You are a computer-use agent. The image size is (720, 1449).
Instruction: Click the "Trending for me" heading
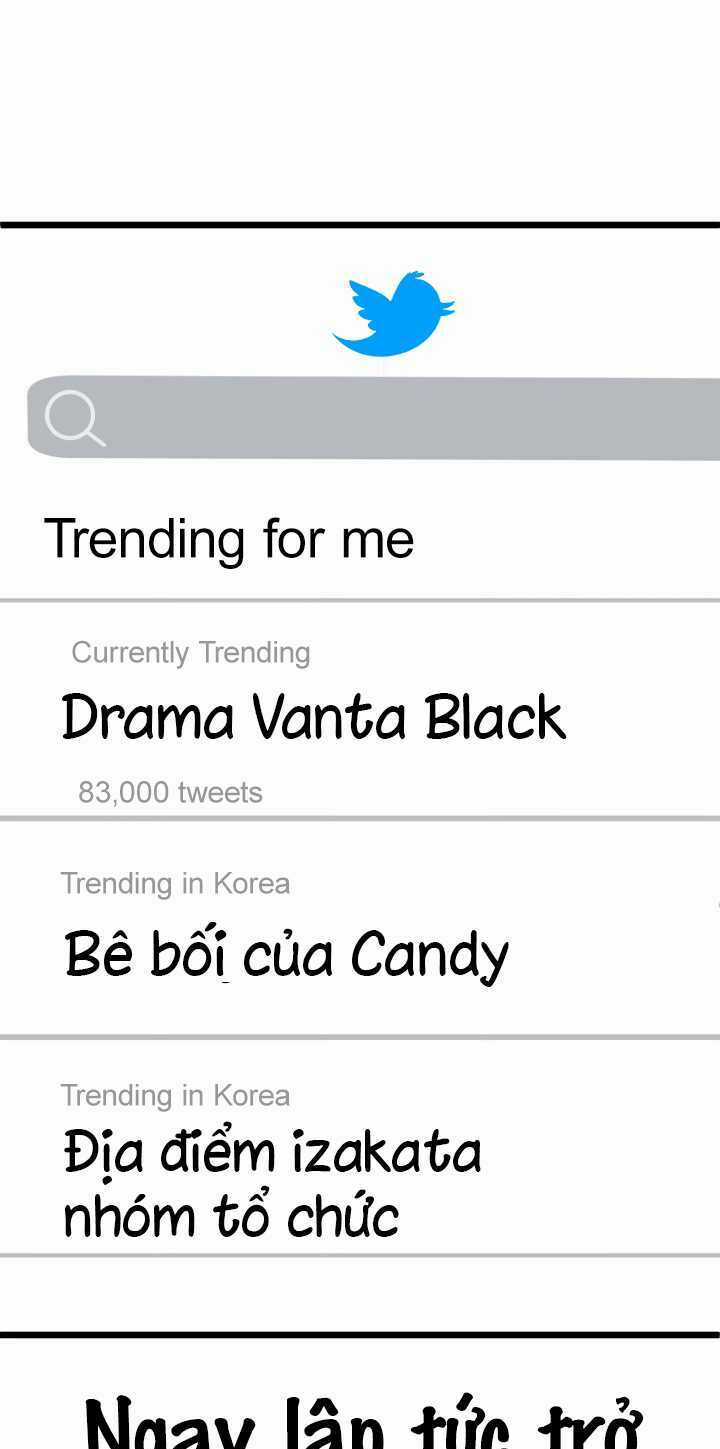229,539
